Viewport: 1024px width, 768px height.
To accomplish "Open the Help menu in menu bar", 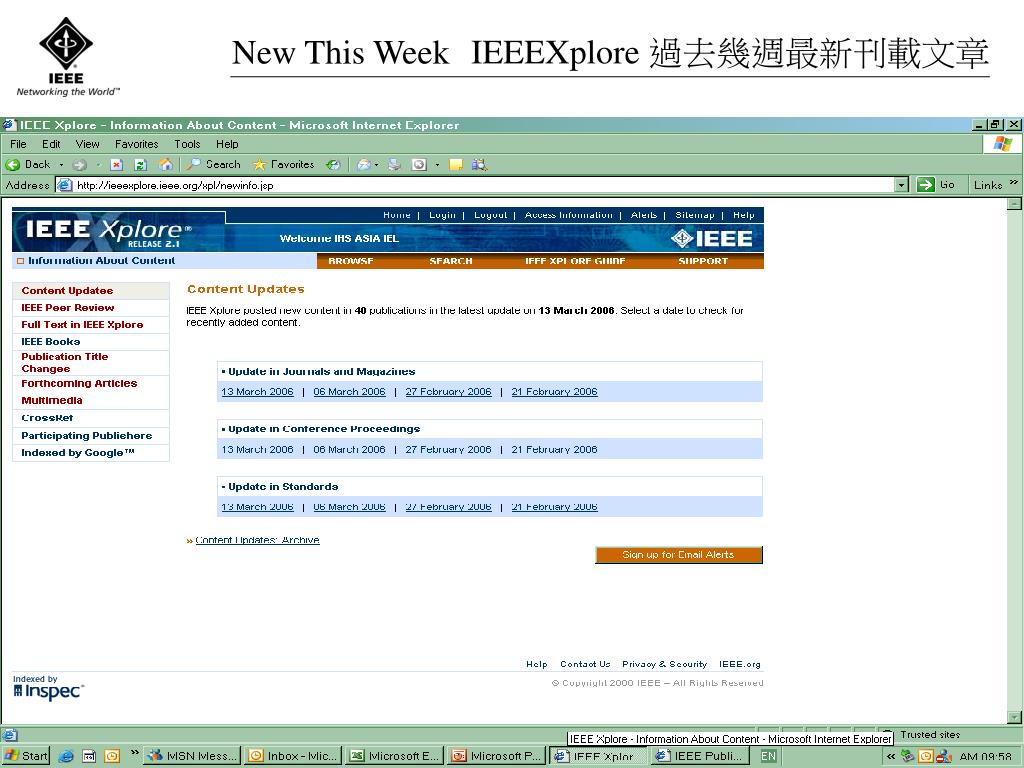I will [227, 144].
